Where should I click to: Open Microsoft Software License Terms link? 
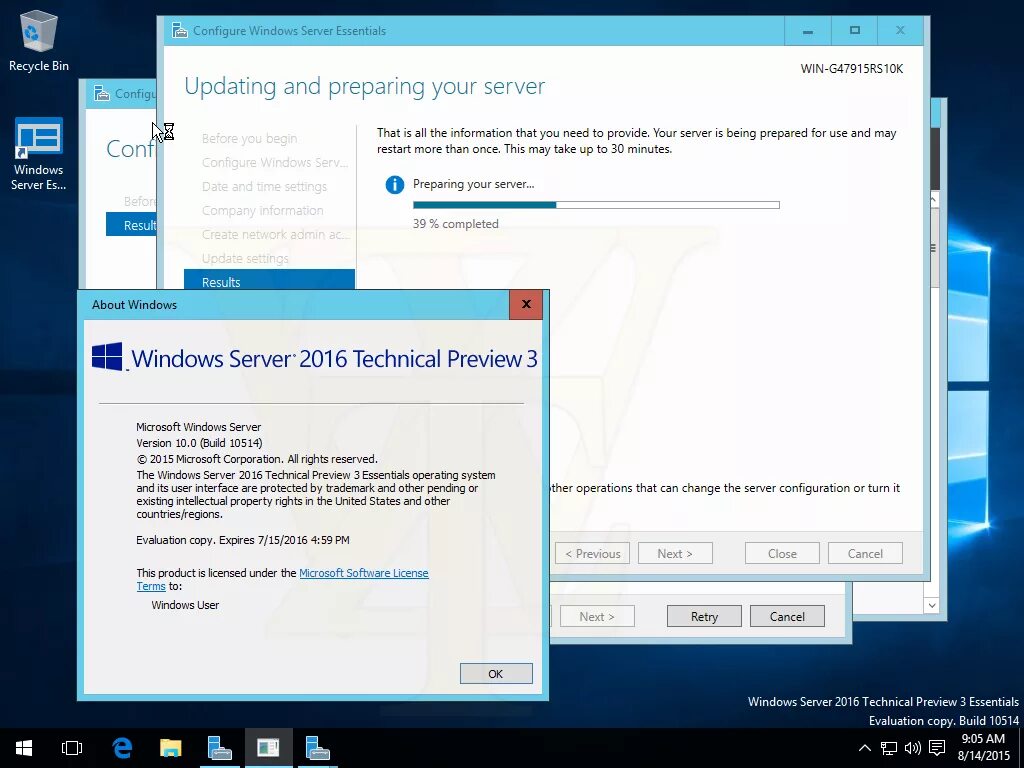click(364, 573)
